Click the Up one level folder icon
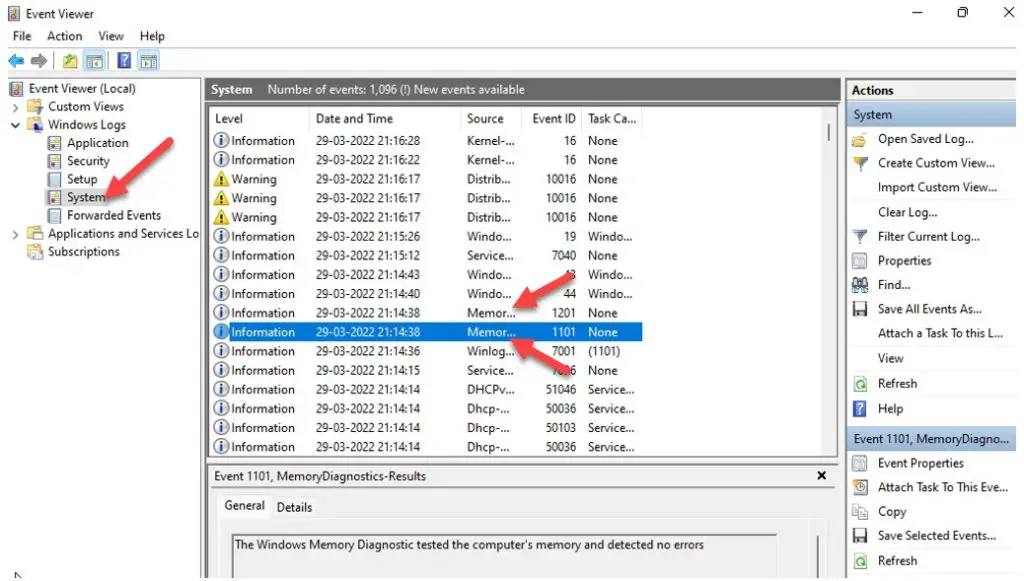Screen dimensions: 1024x581 pyautogui.click(x=70, y=61)
